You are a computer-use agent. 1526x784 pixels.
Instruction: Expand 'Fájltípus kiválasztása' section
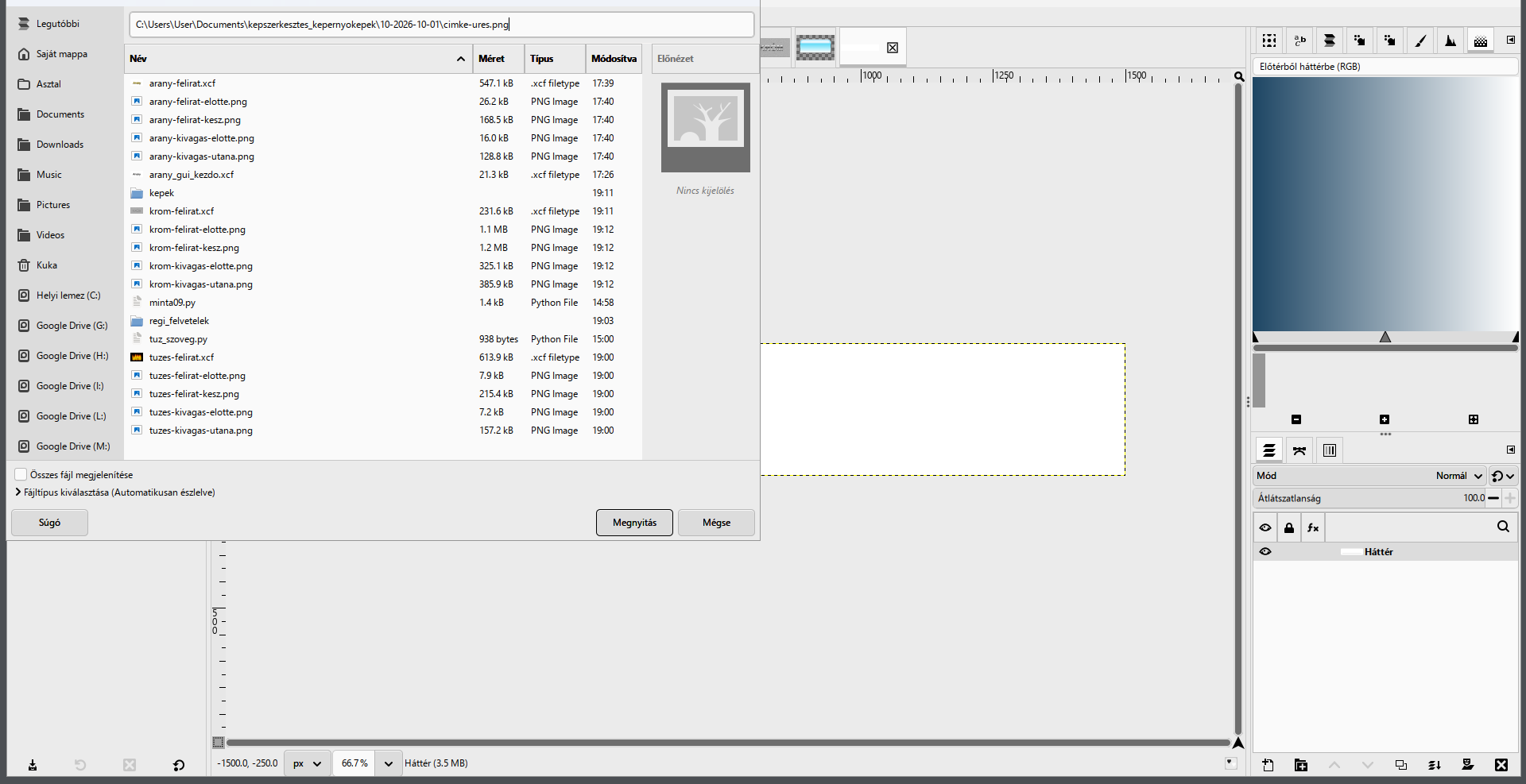pyautogui.click(x=18, y=492)
